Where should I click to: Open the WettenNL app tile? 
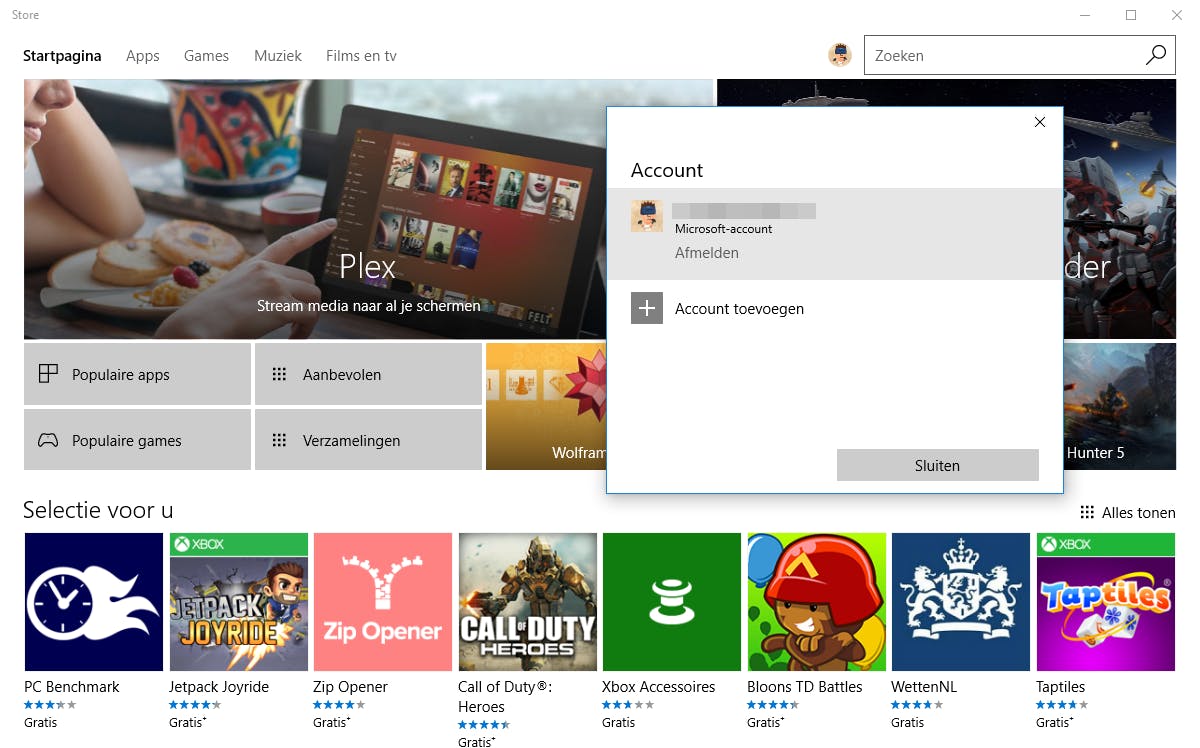(x=961, y=602)
